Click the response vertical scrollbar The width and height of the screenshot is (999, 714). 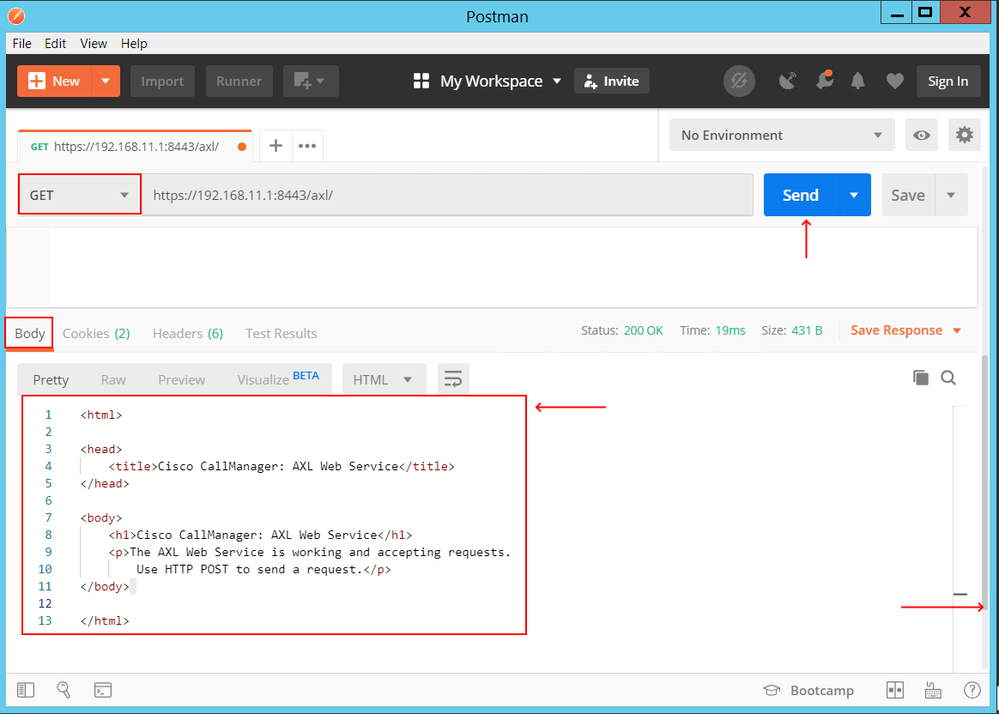pos(985,481)
